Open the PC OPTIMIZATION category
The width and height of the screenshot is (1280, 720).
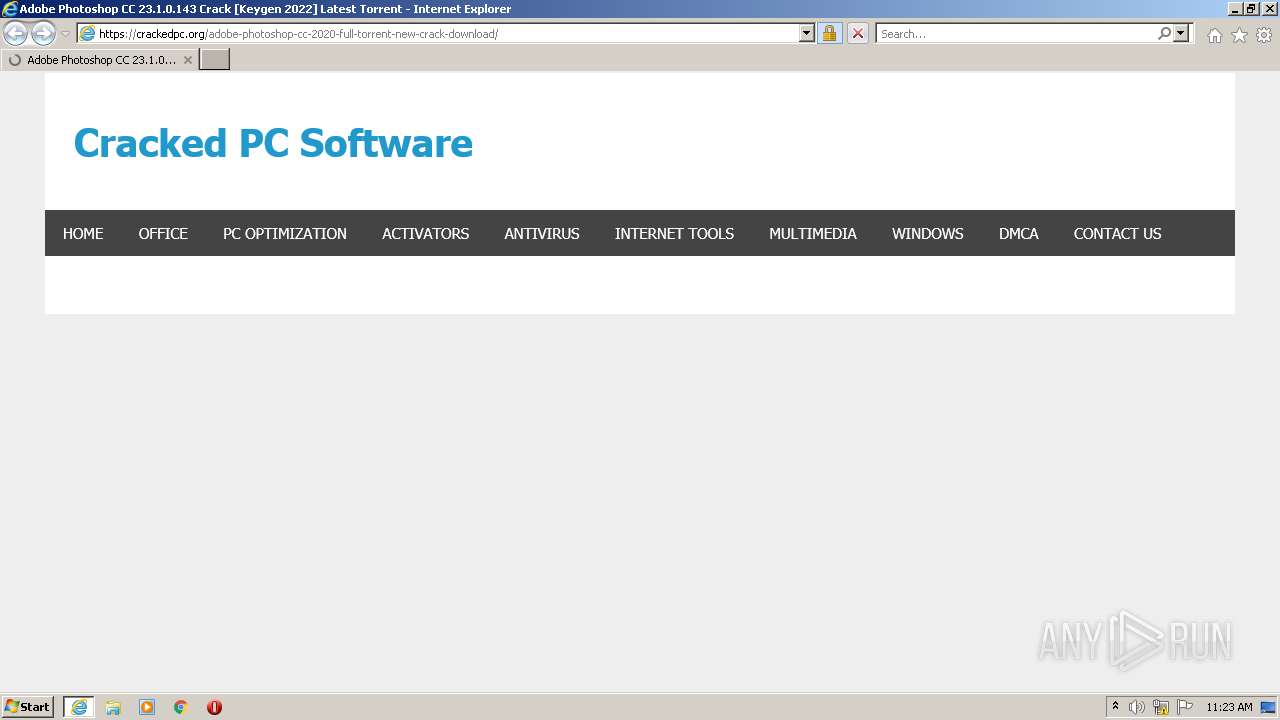(285, 233)
